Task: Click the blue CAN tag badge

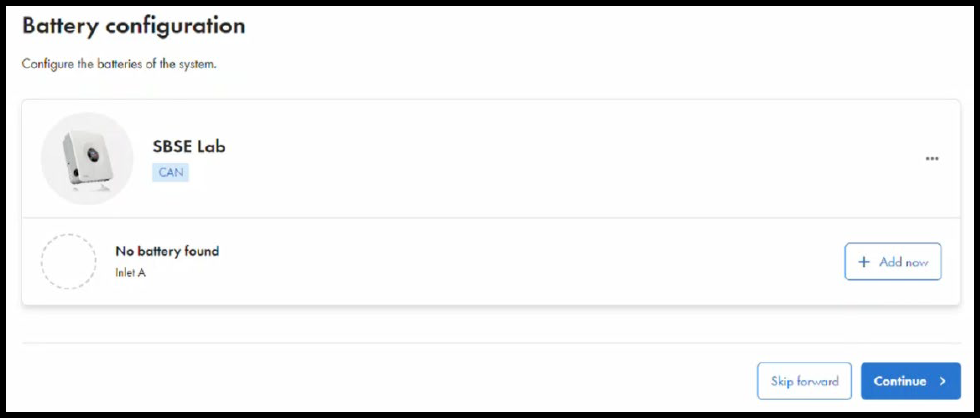Action: [170, 172]
